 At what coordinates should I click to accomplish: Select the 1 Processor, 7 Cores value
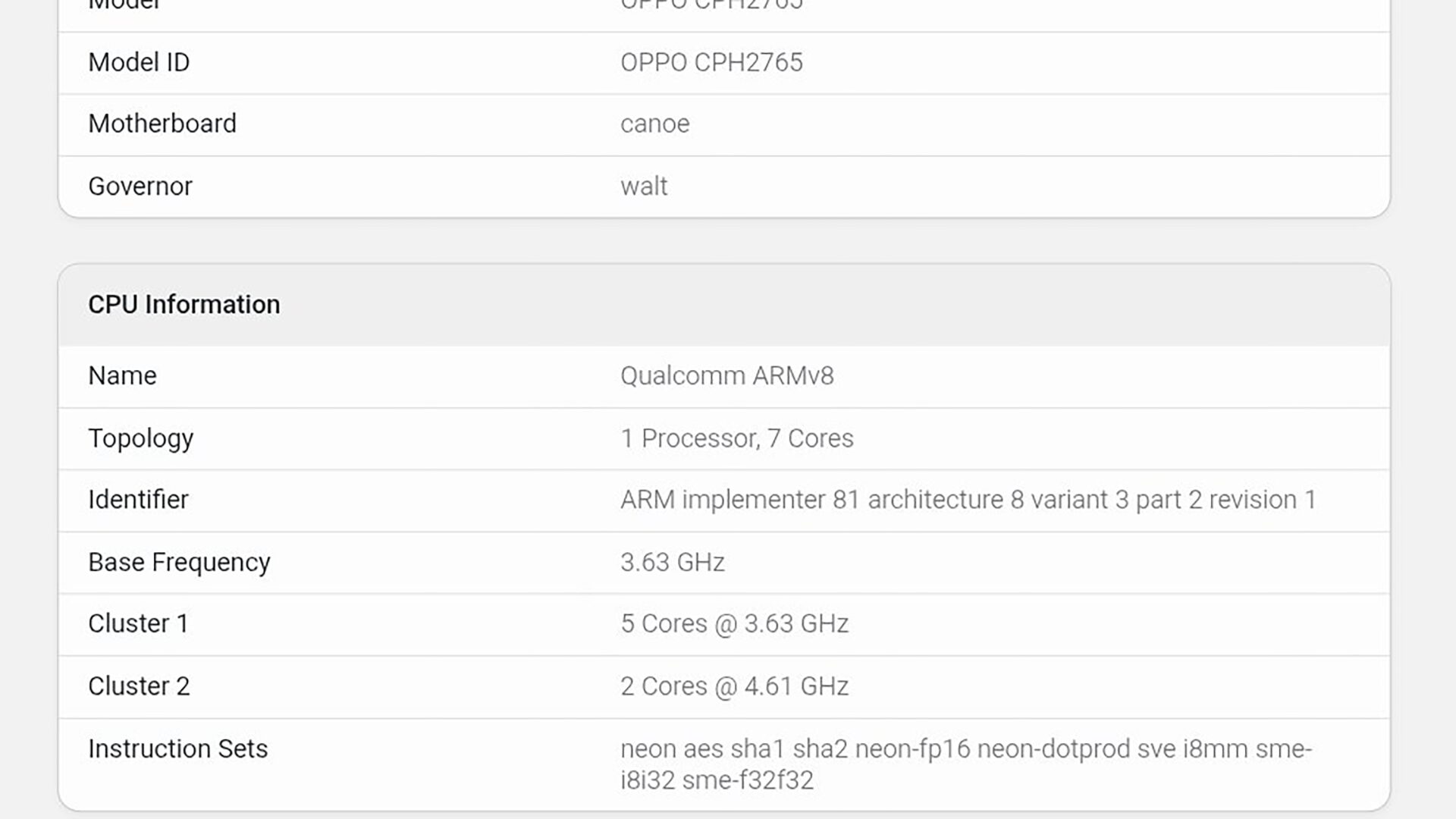(x=736, y=438)
